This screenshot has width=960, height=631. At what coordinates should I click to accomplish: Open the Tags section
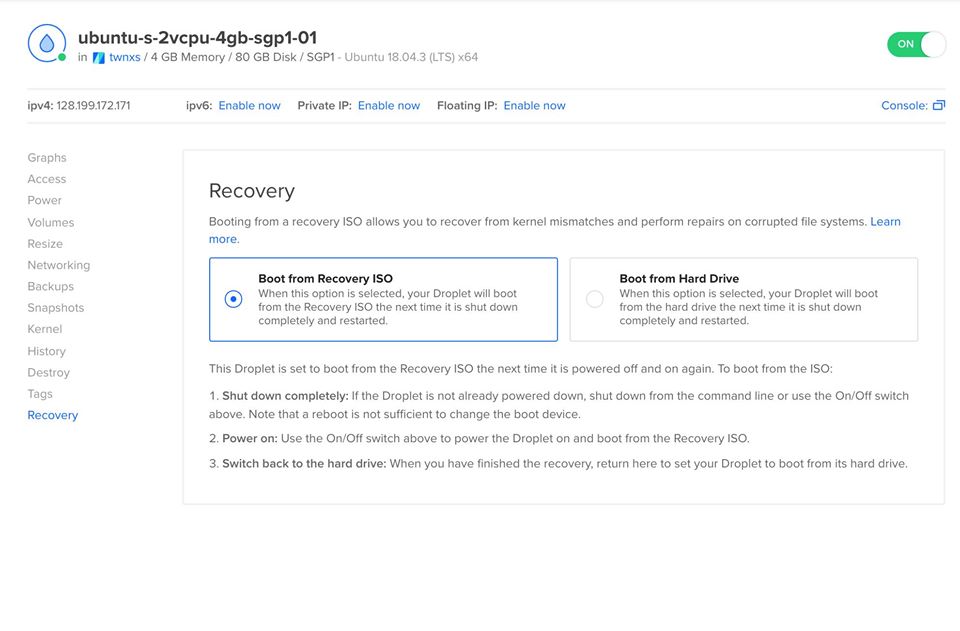[40, 393]
